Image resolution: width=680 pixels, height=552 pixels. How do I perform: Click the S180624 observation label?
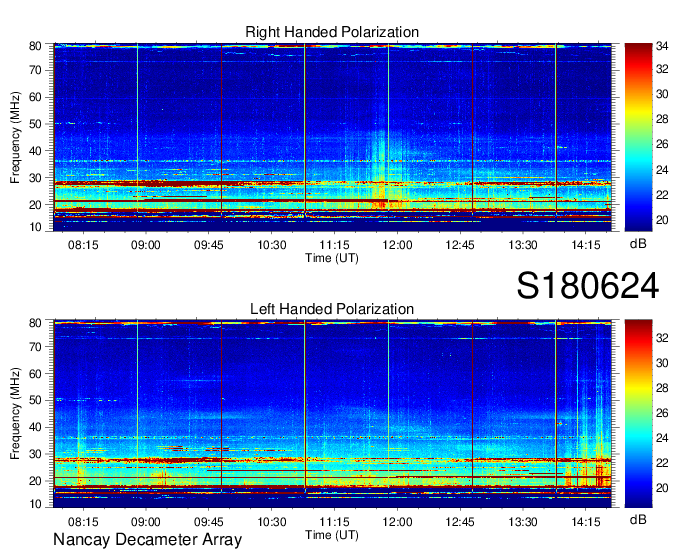588,286
